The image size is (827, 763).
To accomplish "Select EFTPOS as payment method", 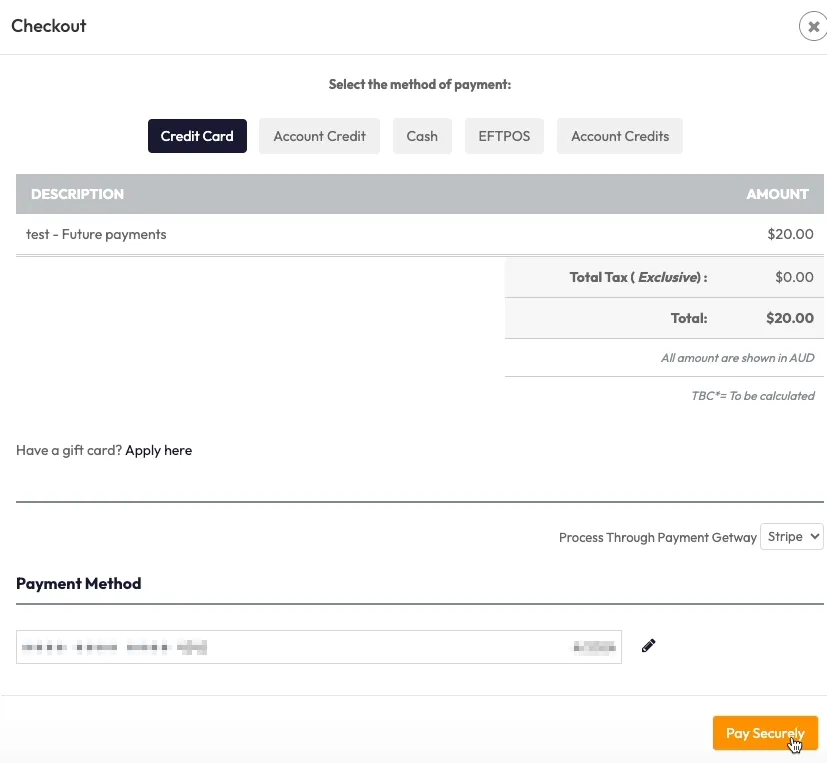I will pos(504,136).
